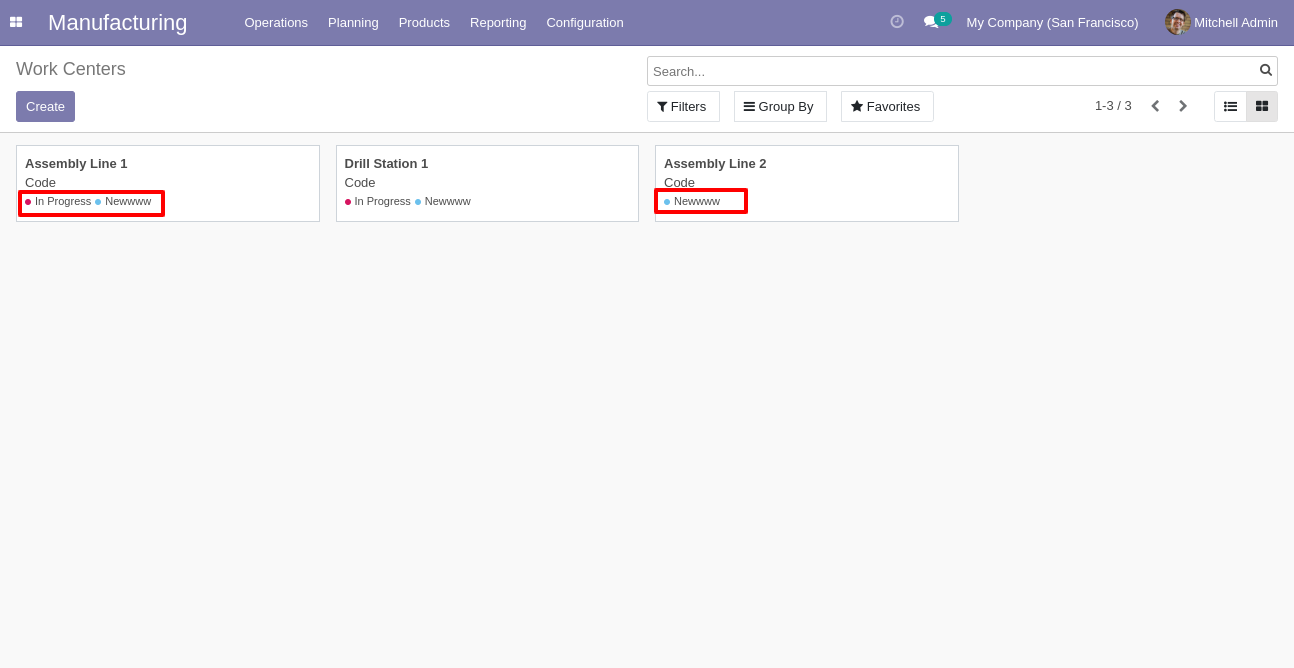
Task: Click red In Progress dot on Assembly Line 1
Action: (x=28, y=202)
